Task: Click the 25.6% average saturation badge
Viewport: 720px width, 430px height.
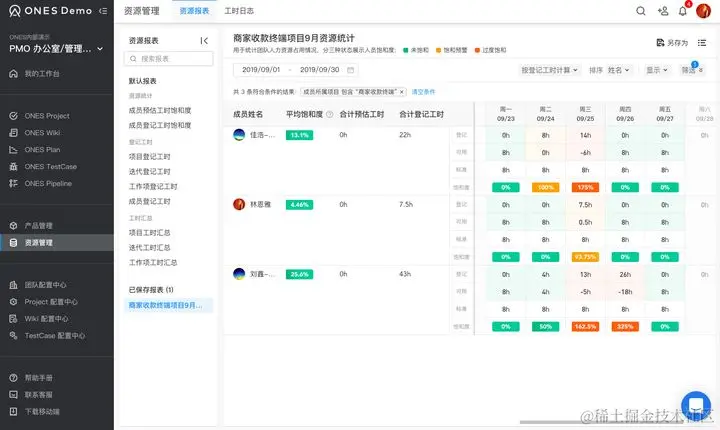Action: click(x=299, y=274)
